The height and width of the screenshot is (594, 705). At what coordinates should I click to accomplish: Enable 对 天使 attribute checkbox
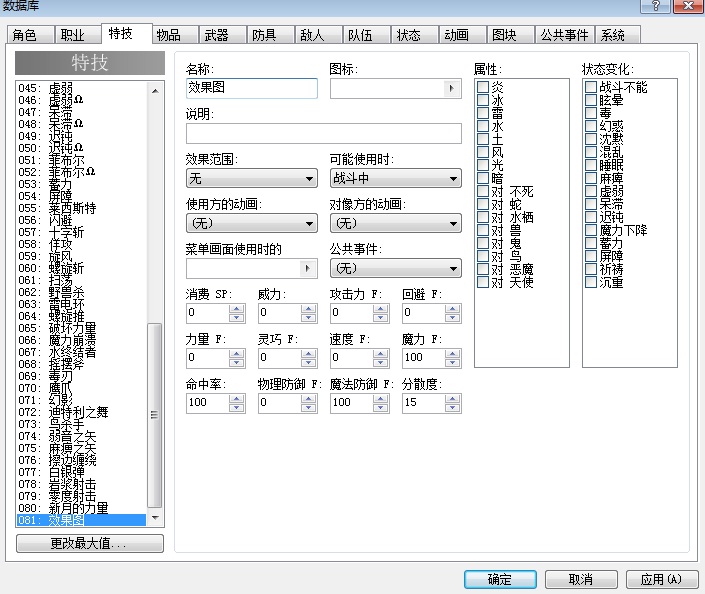pyautogui.click(x=483, y=282)
